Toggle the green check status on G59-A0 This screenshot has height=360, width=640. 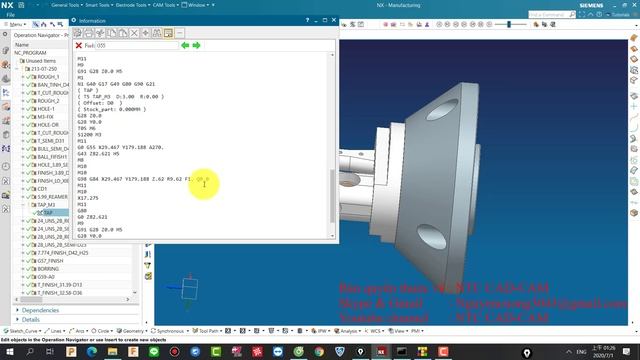click(x=29, y=277)
